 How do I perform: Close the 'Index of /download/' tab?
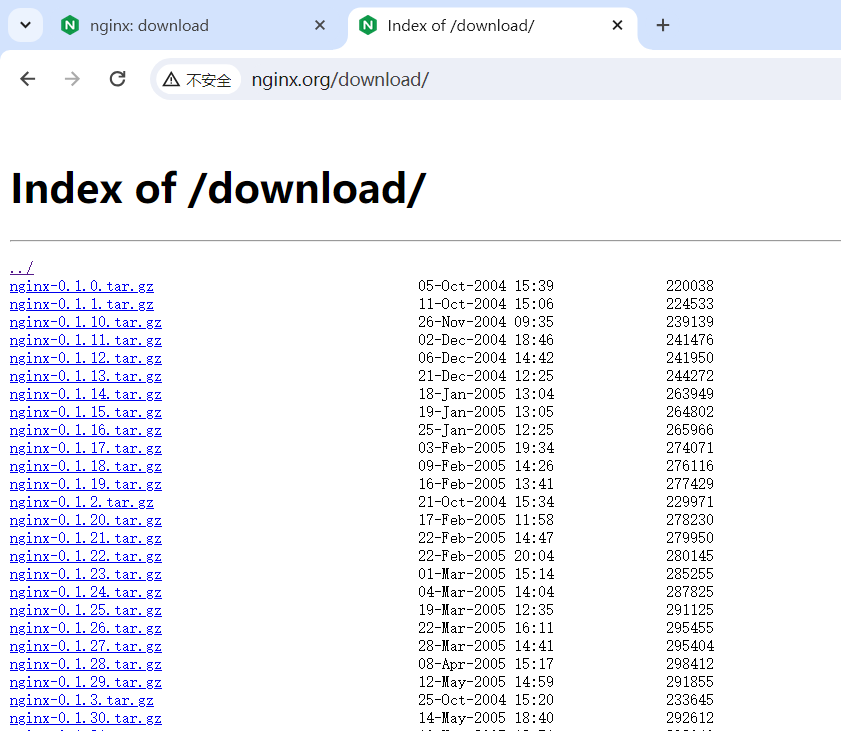617,25
